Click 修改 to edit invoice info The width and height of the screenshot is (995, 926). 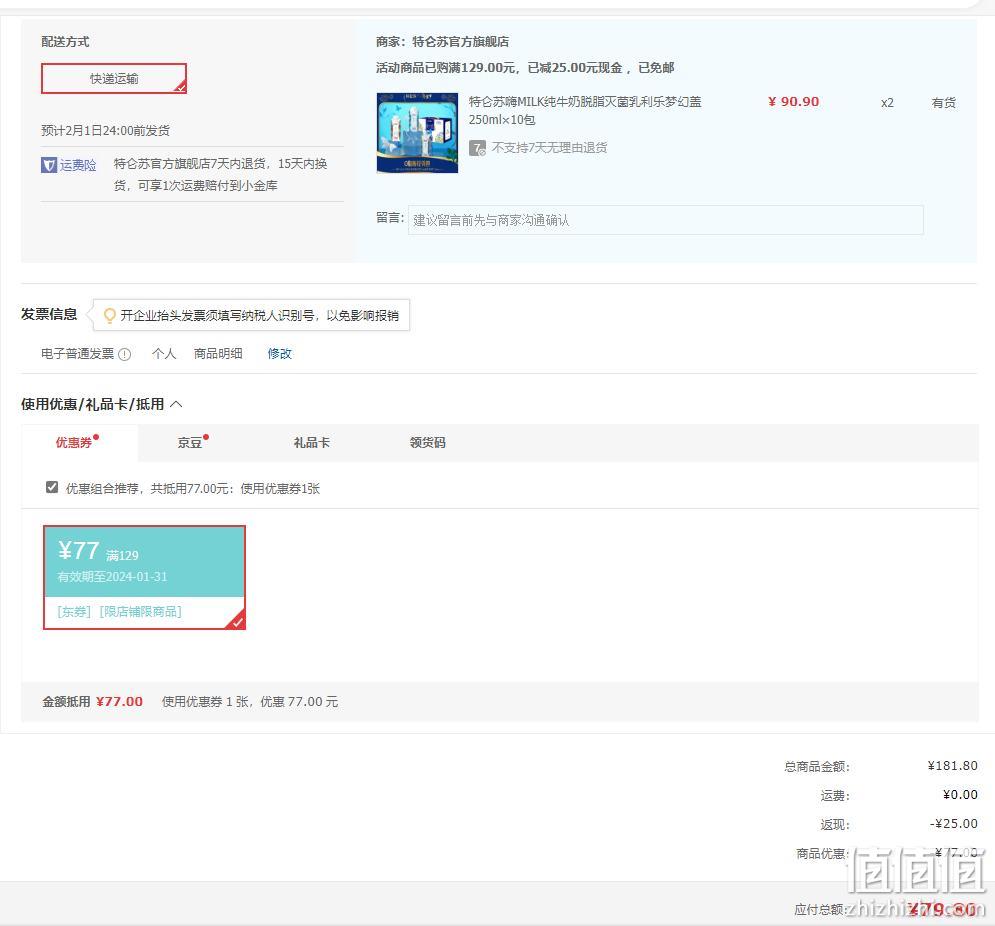click(x=279, y=354)
